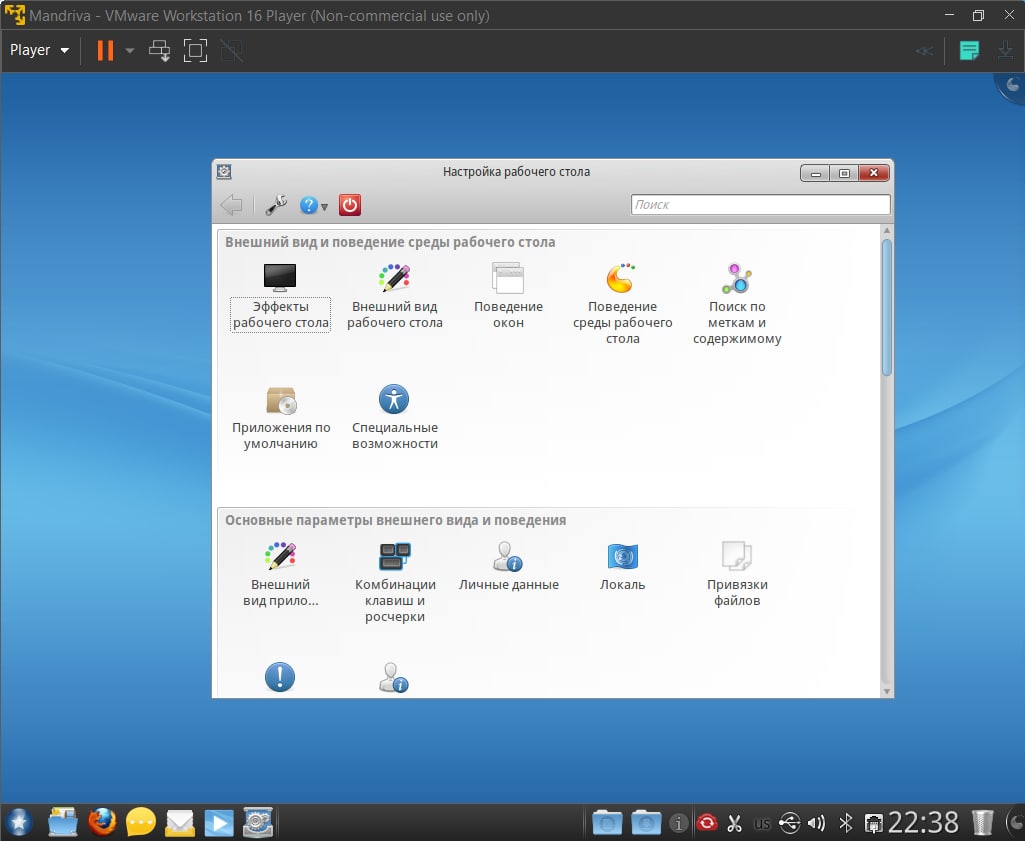This screenshot has width=1025, height=841.
Task: Open Bluetooth tray icon
Action: pyautogui.click(x=846, y=823)
